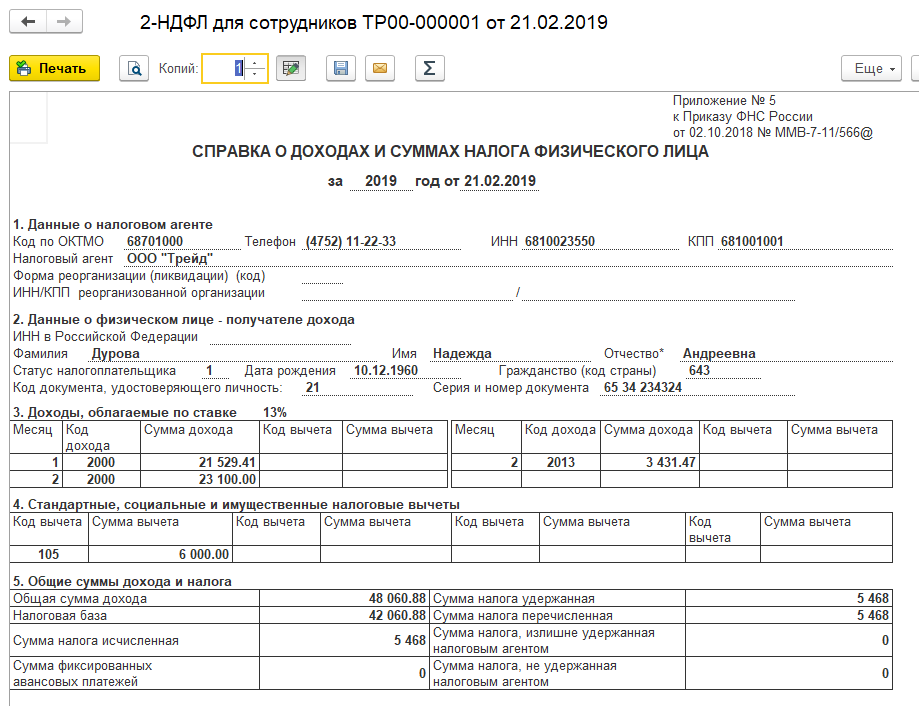This screenshot has height=706, width=919.
Task: Click income amount cell 23 100.00
Action: (x=200, y=479)
